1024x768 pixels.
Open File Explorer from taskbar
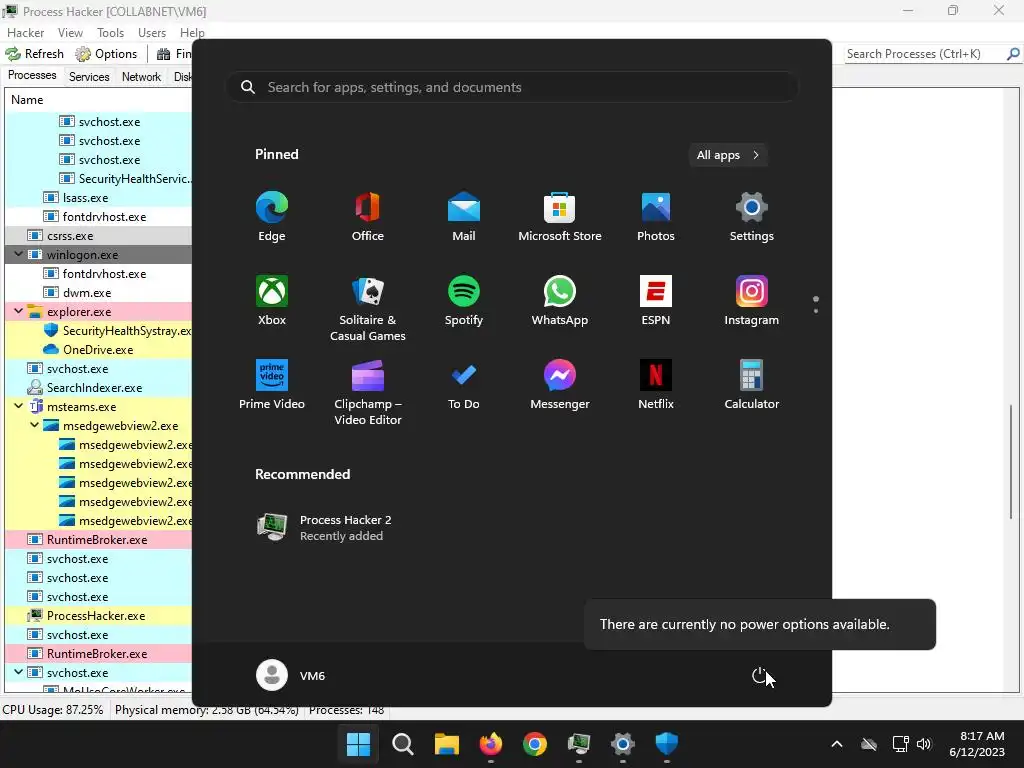point(447,744)
